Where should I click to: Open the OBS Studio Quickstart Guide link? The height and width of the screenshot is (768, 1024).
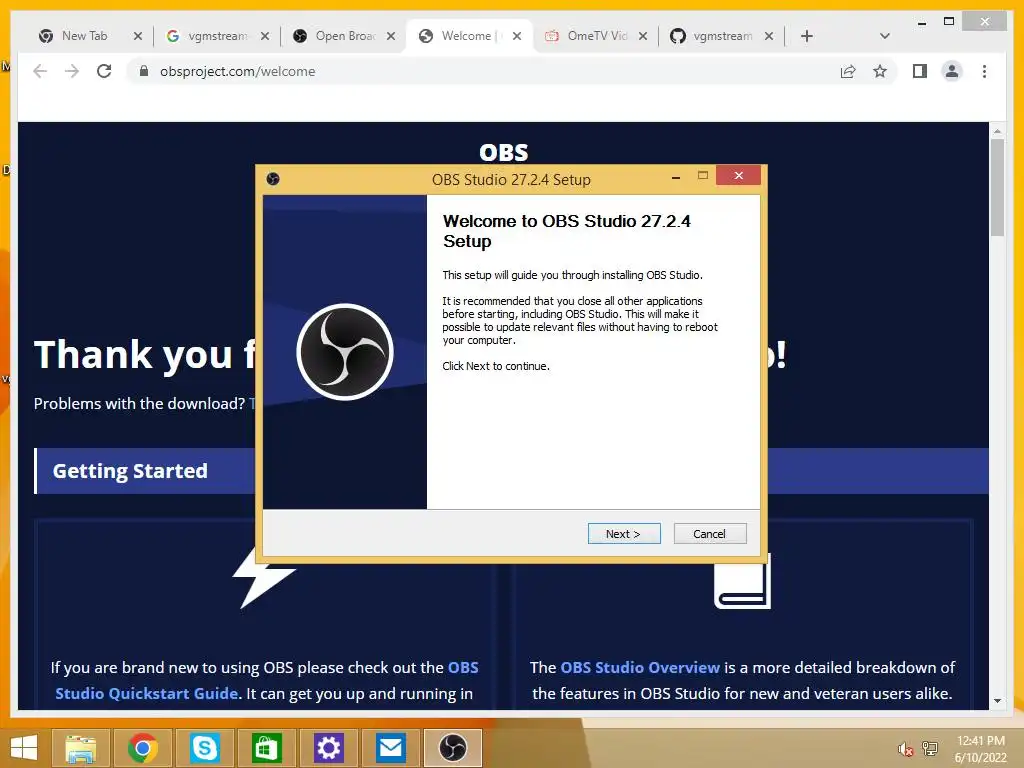coord(267,680)
